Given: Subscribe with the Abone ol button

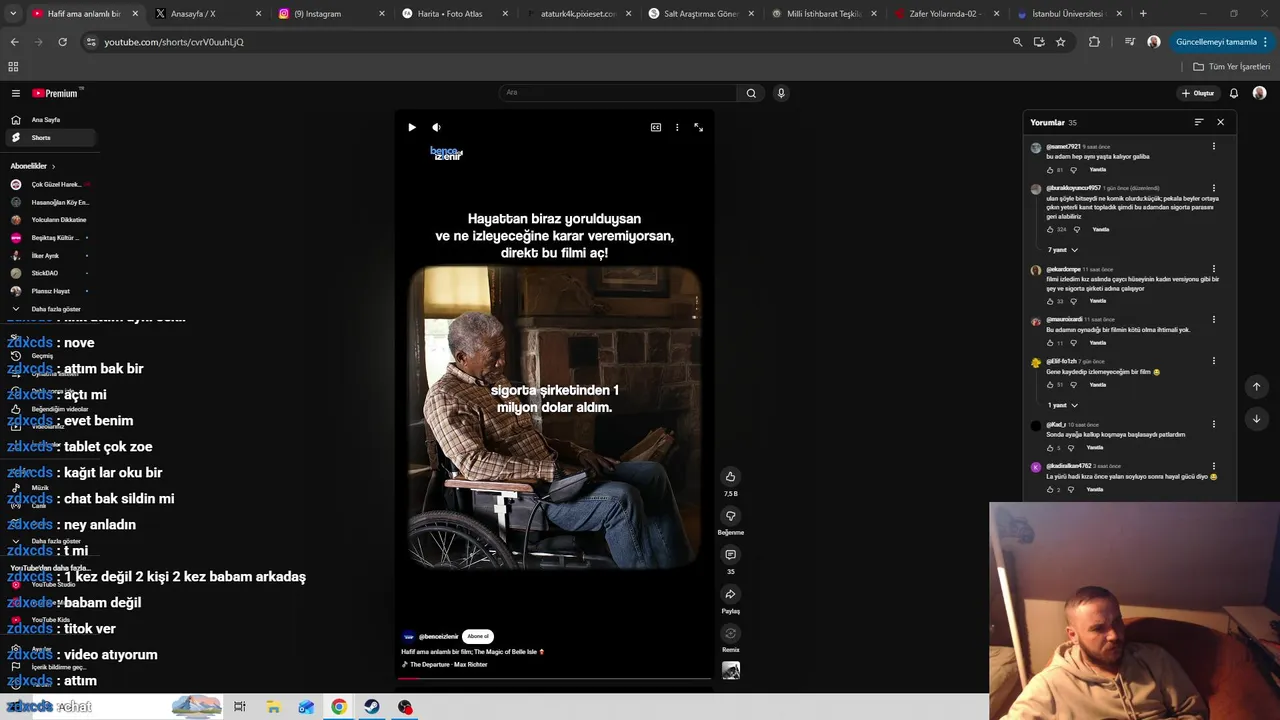Looking at the screenshot, I should tap(478, 636).
